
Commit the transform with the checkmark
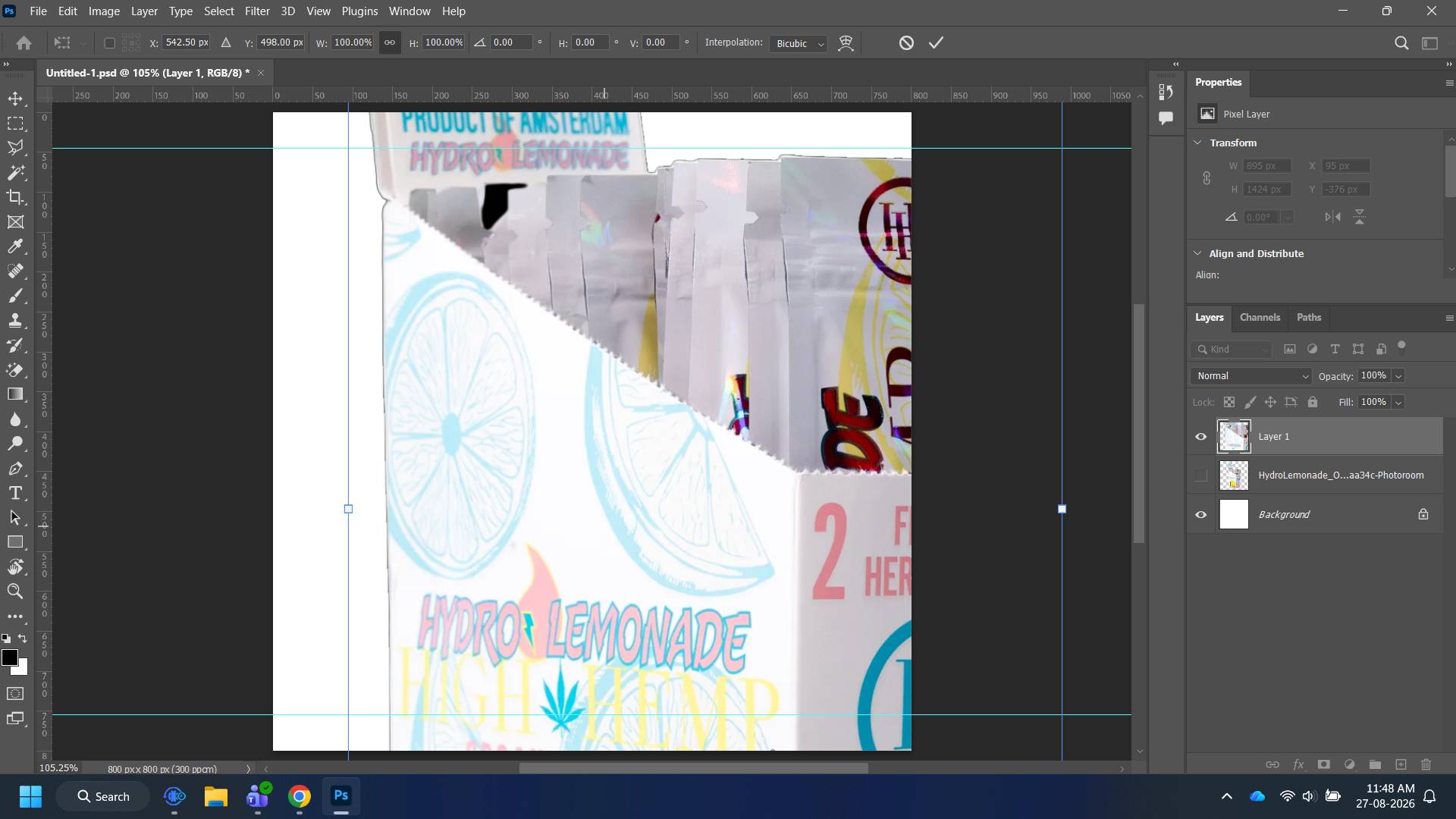(x=937, y=42)
